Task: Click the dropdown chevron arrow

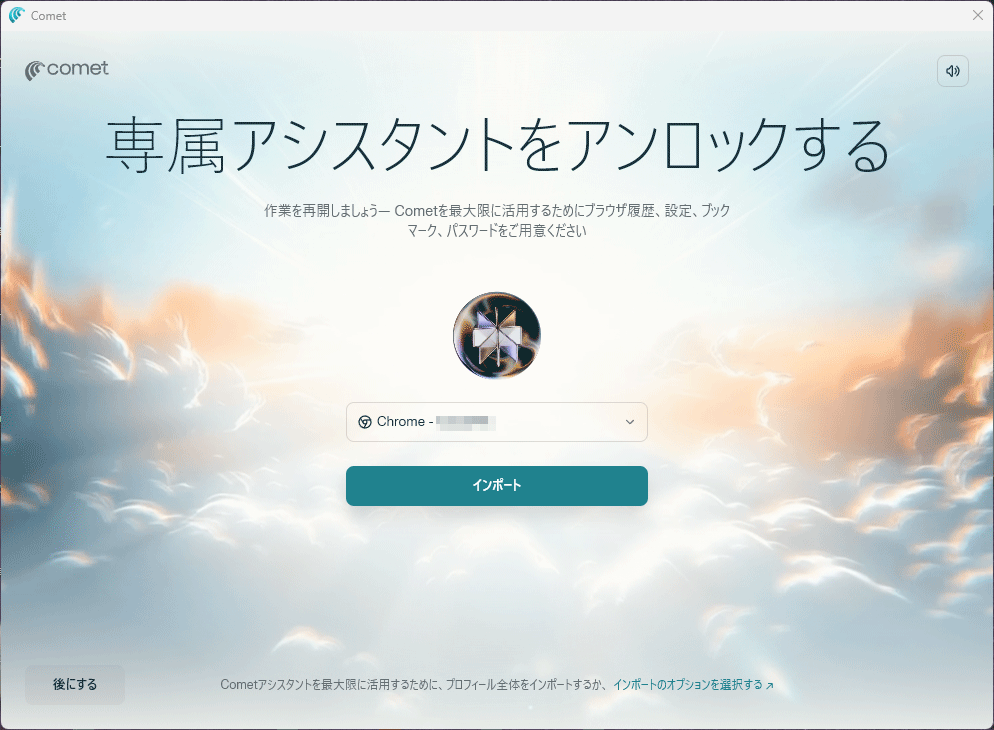Action: pyautogui.click(x=629, y=422)
